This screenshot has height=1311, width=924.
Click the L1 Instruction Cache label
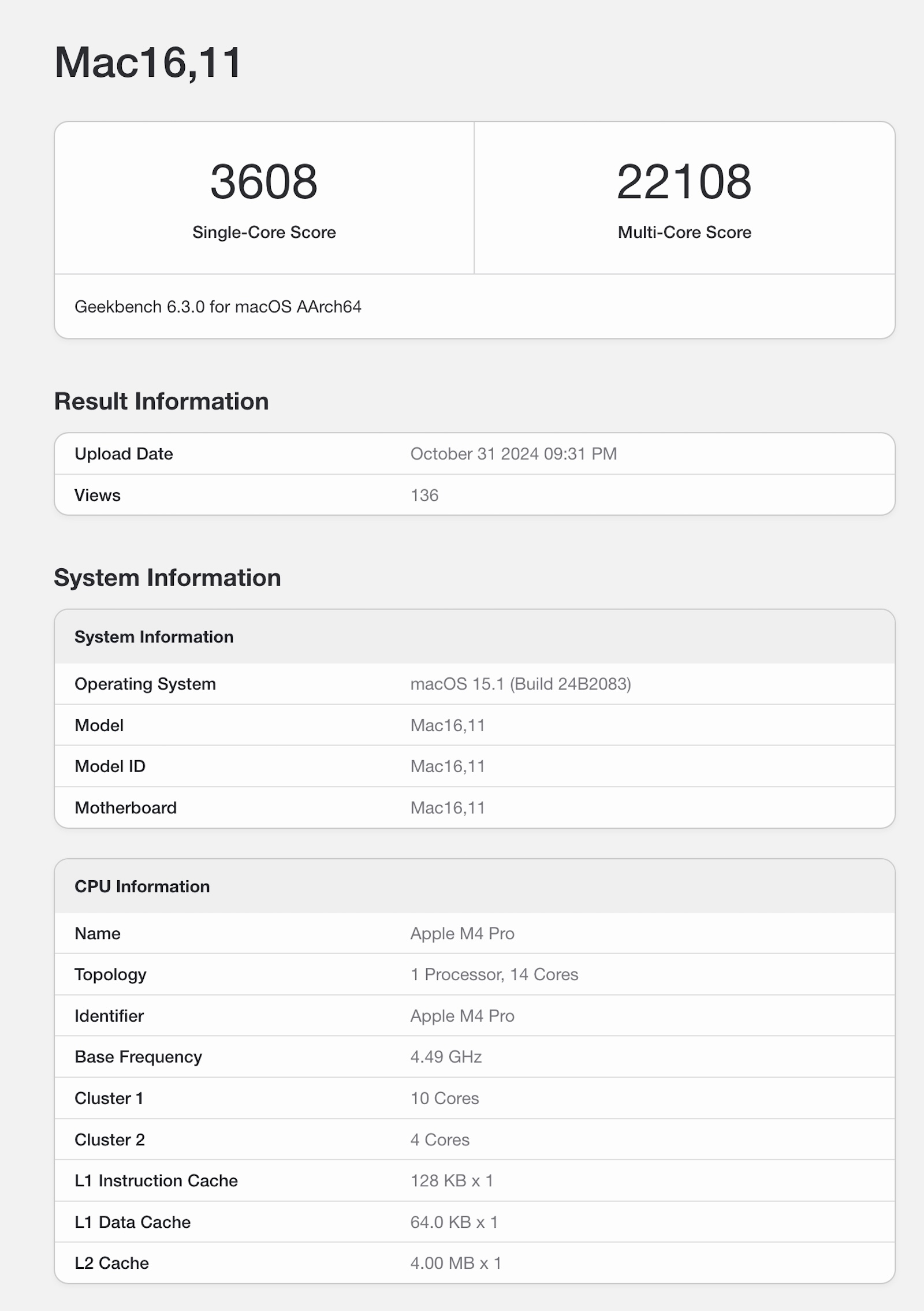point(156,1181)
